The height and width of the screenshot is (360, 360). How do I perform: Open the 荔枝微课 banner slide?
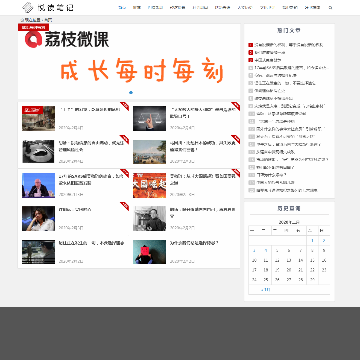tap(129, 61)
